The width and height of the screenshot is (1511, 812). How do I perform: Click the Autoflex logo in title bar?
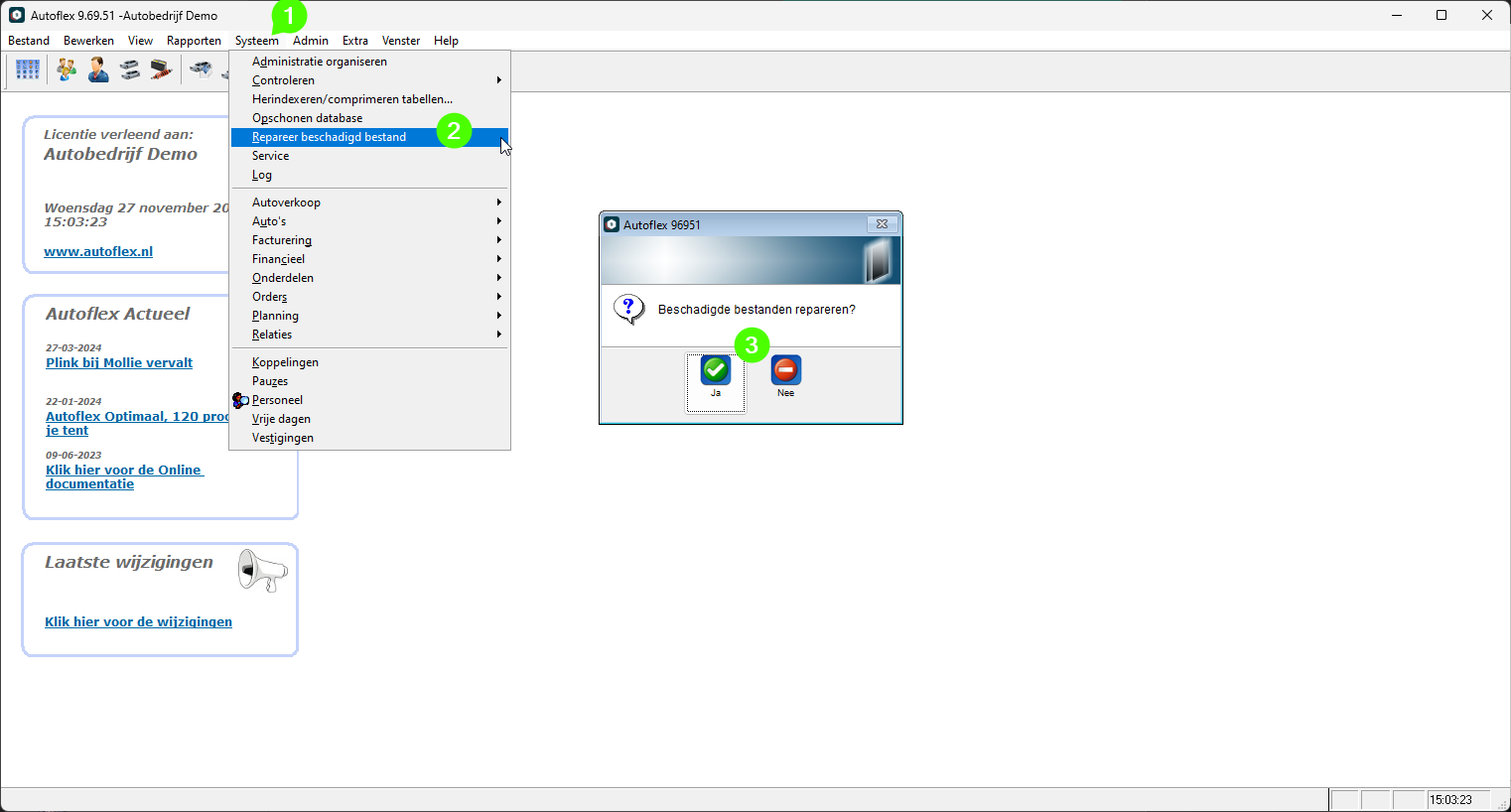[x=16, y=15]
